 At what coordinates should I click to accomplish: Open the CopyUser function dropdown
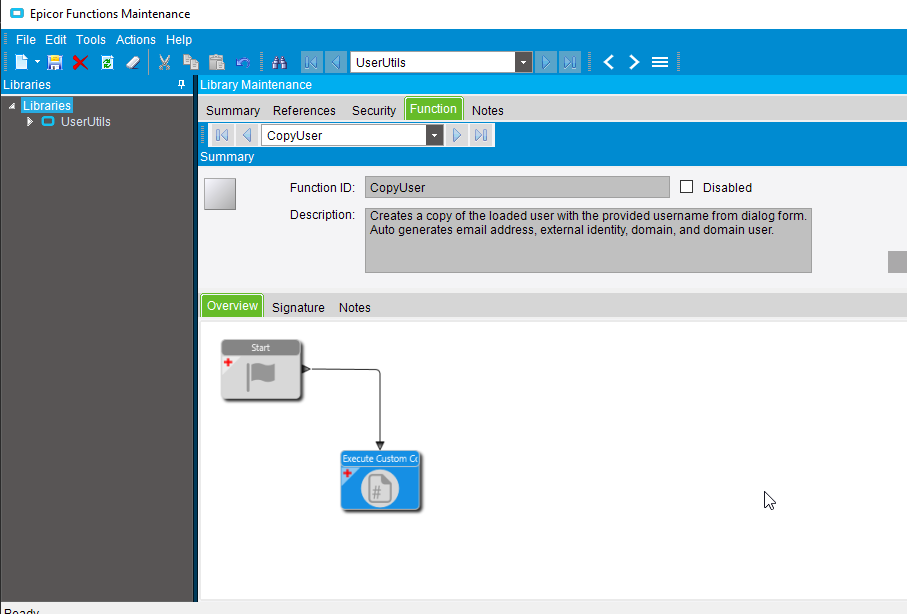click(434, 135)
